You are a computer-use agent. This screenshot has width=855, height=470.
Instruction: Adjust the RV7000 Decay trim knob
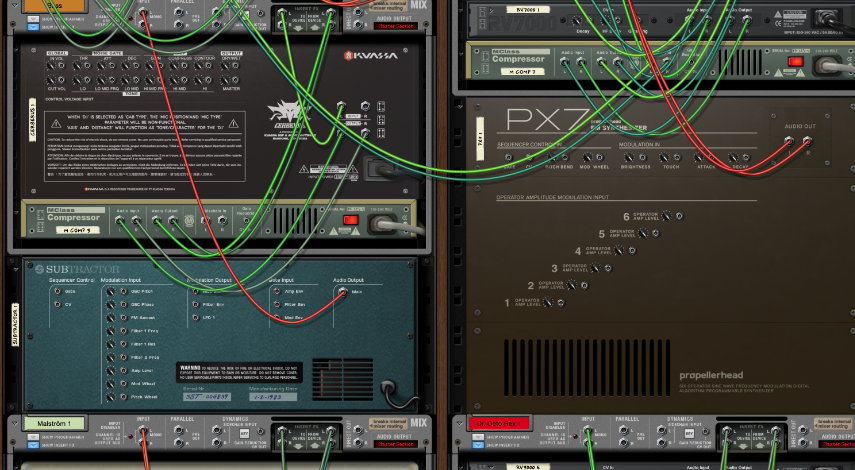[x=576, y=20]
